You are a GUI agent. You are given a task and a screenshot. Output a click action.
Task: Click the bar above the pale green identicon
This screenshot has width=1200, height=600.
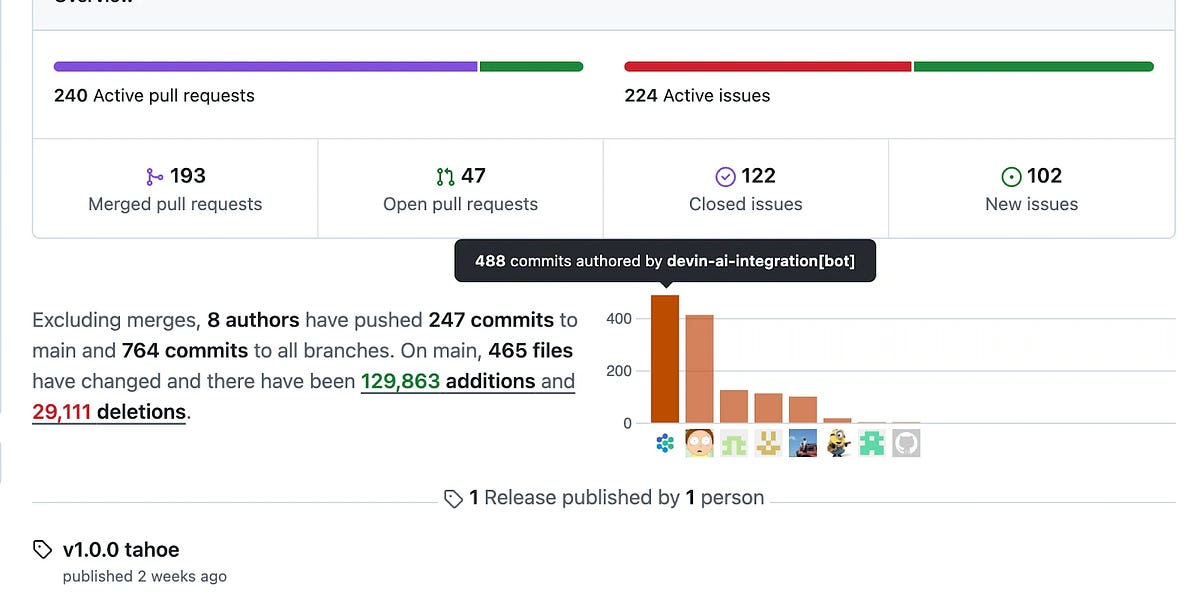click(x=734, y=406)
